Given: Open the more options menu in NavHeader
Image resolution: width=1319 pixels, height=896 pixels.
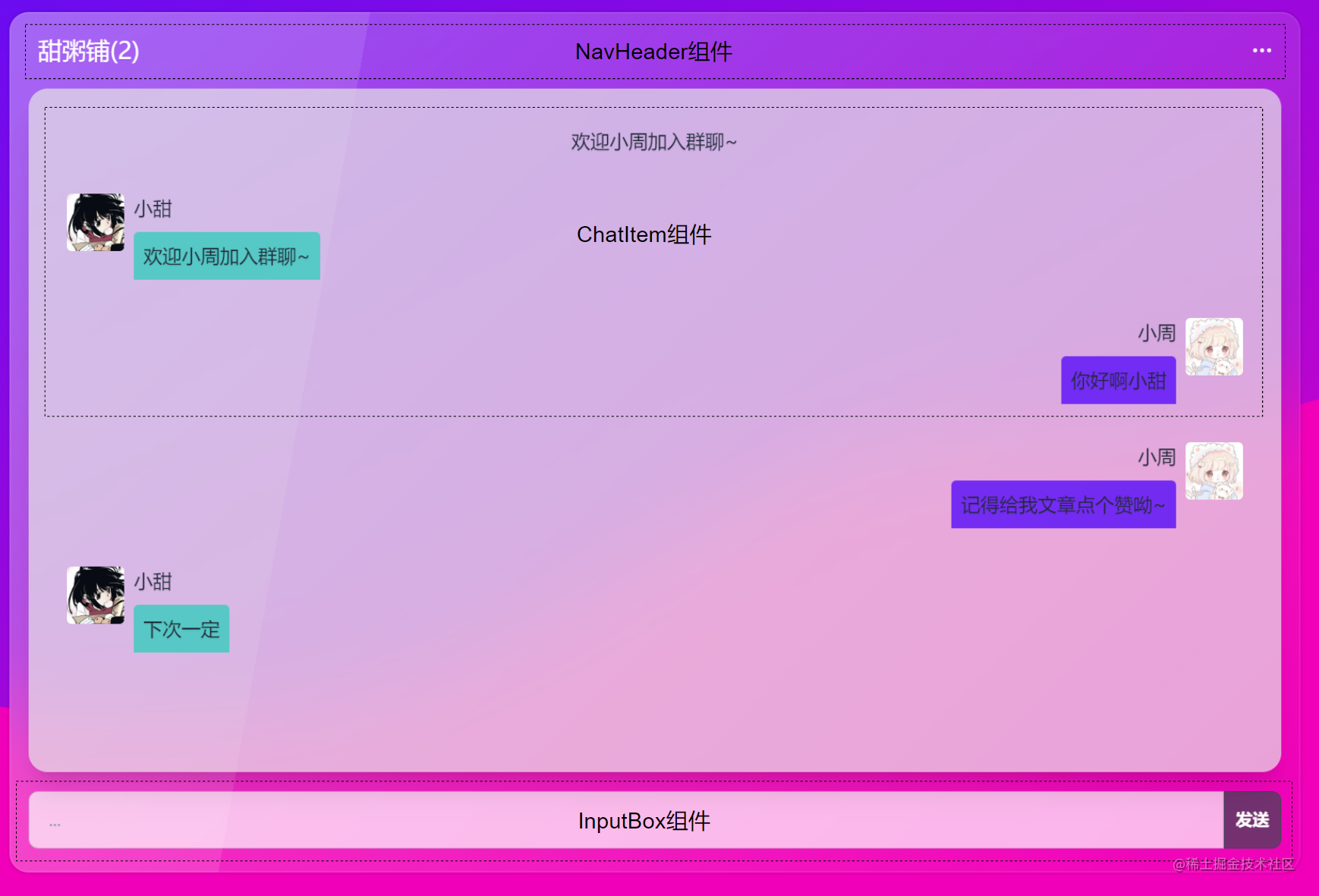Looking at the screenshot, I should (1261, 50).
